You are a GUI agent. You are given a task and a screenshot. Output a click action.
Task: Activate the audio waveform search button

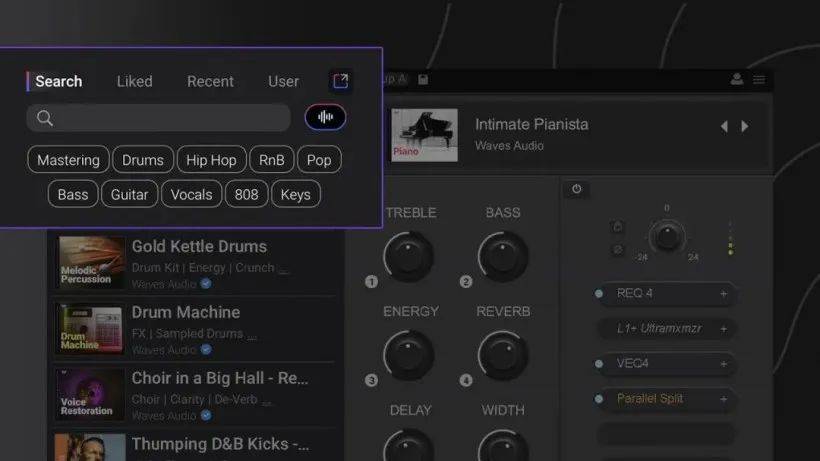coord(325,117)
